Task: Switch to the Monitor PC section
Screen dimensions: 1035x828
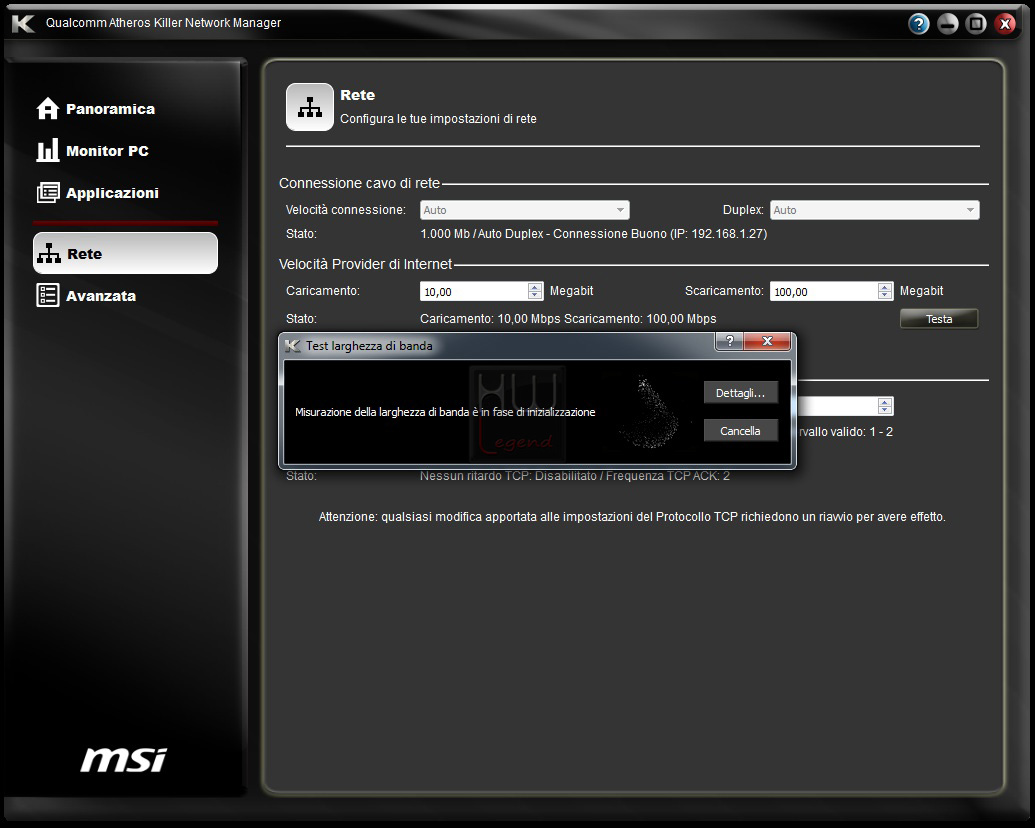Action: [x=93, y=151]
